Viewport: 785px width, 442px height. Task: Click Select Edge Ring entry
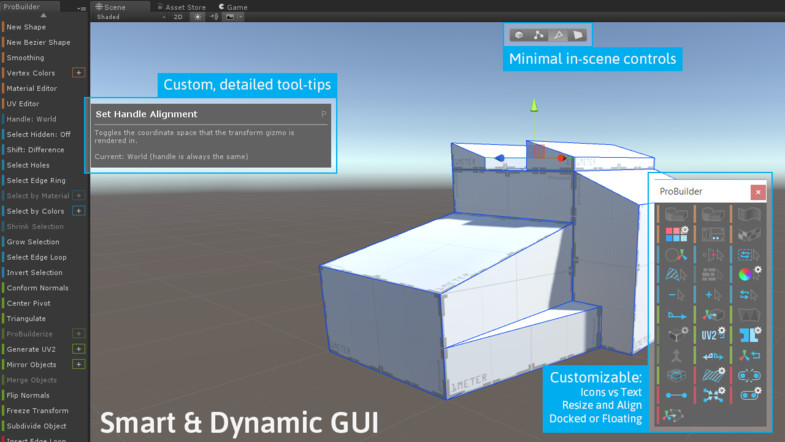pos(36,180)
